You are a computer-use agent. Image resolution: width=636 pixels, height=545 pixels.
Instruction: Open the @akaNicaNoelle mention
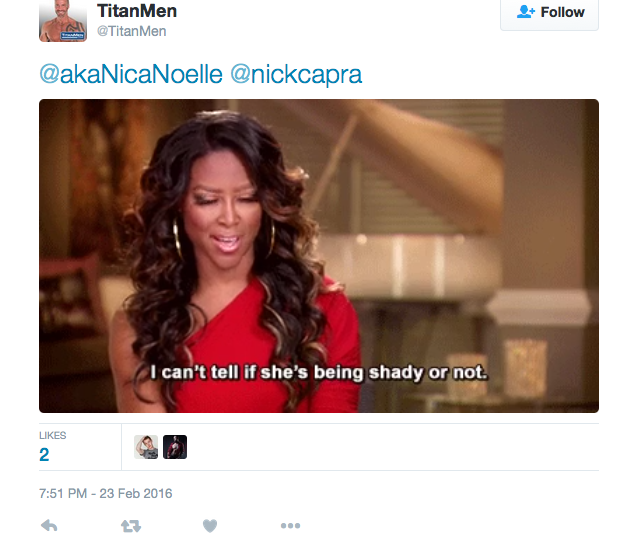(x=131, y=75)
